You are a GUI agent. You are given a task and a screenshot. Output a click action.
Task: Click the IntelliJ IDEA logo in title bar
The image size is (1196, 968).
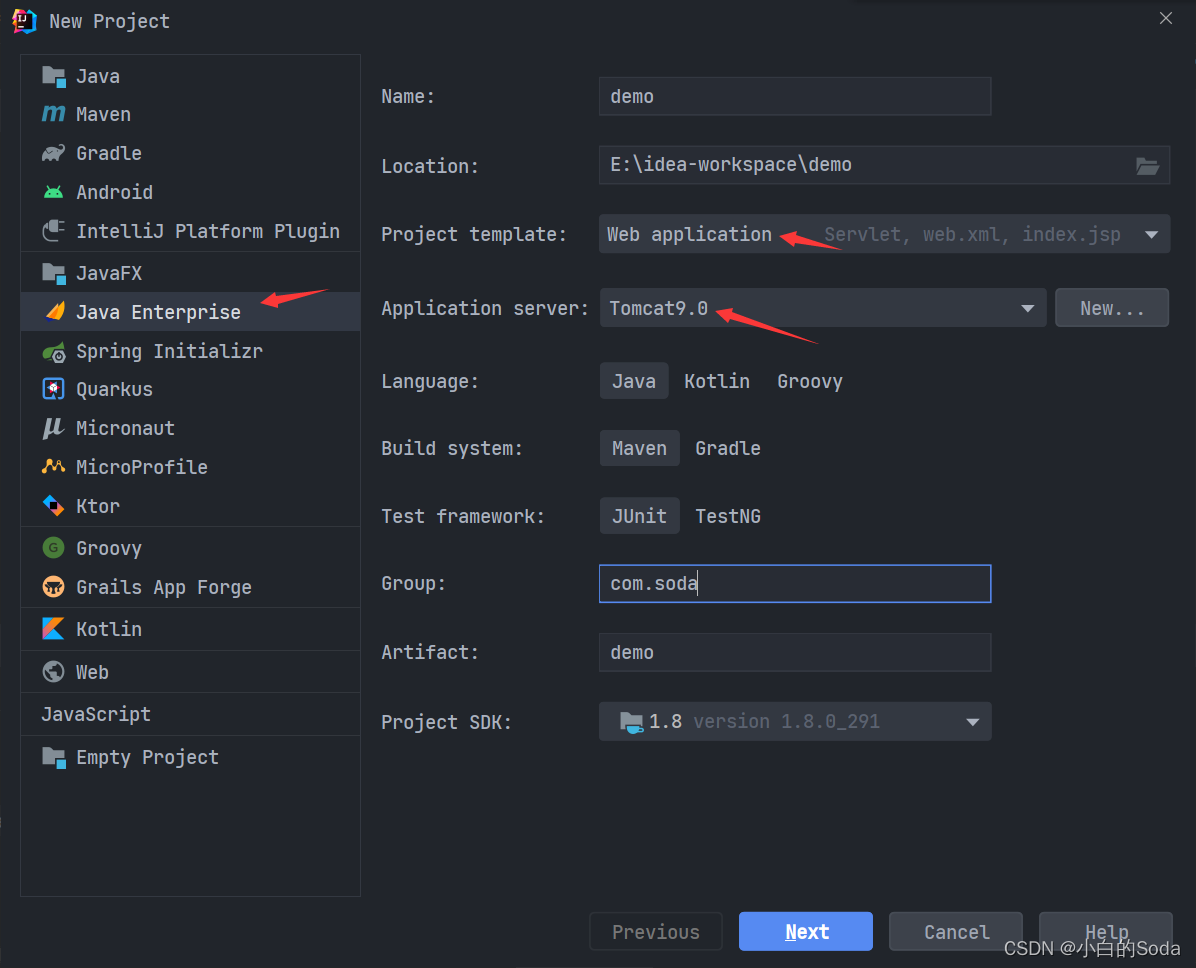tap(24, 21)
